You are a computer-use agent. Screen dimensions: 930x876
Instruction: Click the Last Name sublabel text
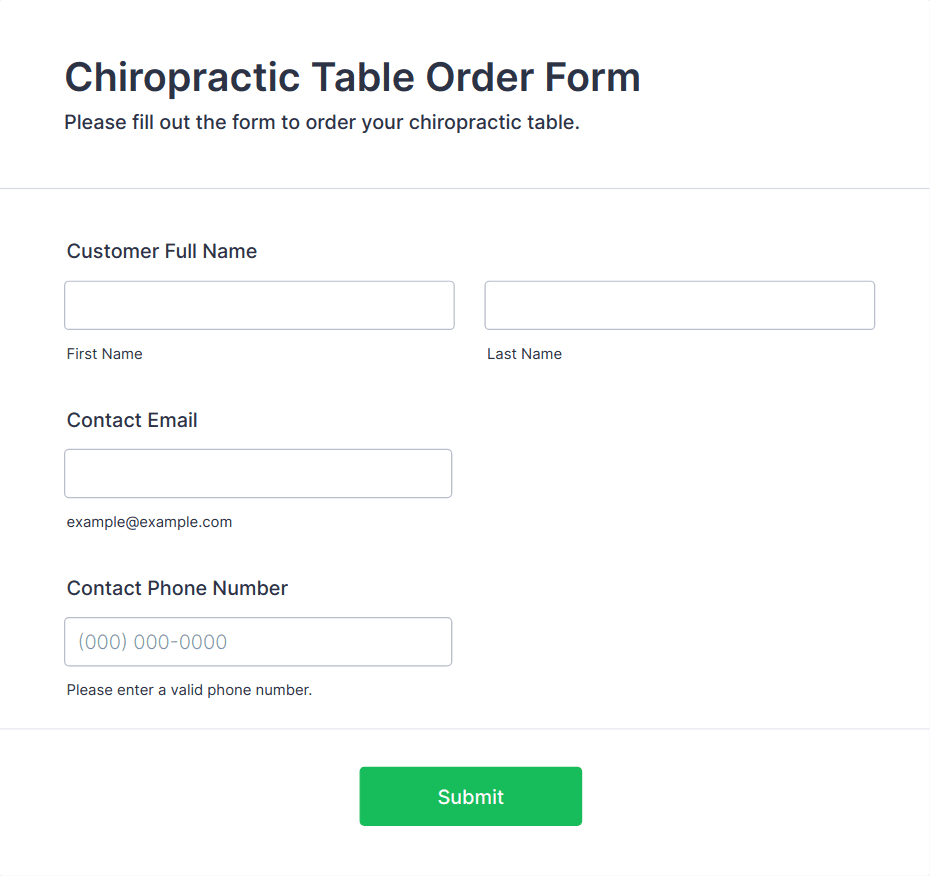(x=524, y=354)
